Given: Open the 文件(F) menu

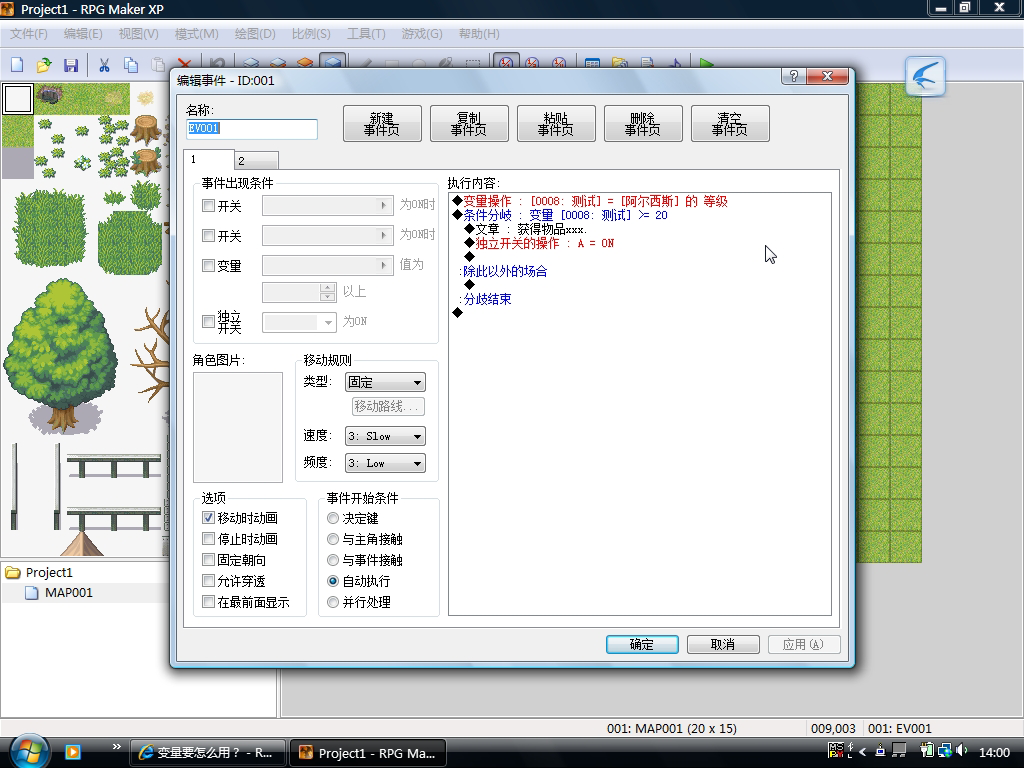Looking at the screenshot, I should tap(29, 33).
